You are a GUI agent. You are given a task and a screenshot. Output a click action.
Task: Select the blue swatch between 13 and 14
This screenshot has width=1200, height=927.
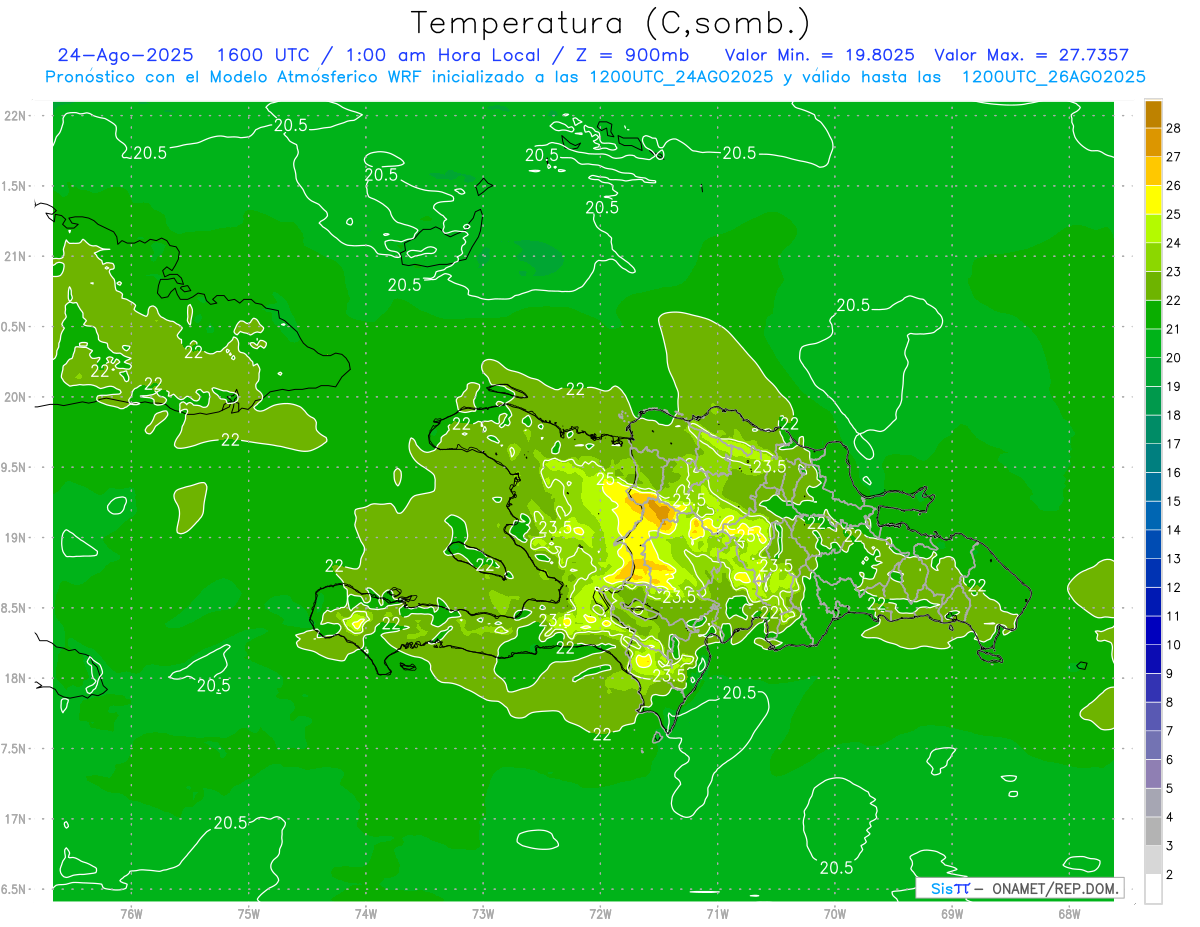pos(1153,545)
